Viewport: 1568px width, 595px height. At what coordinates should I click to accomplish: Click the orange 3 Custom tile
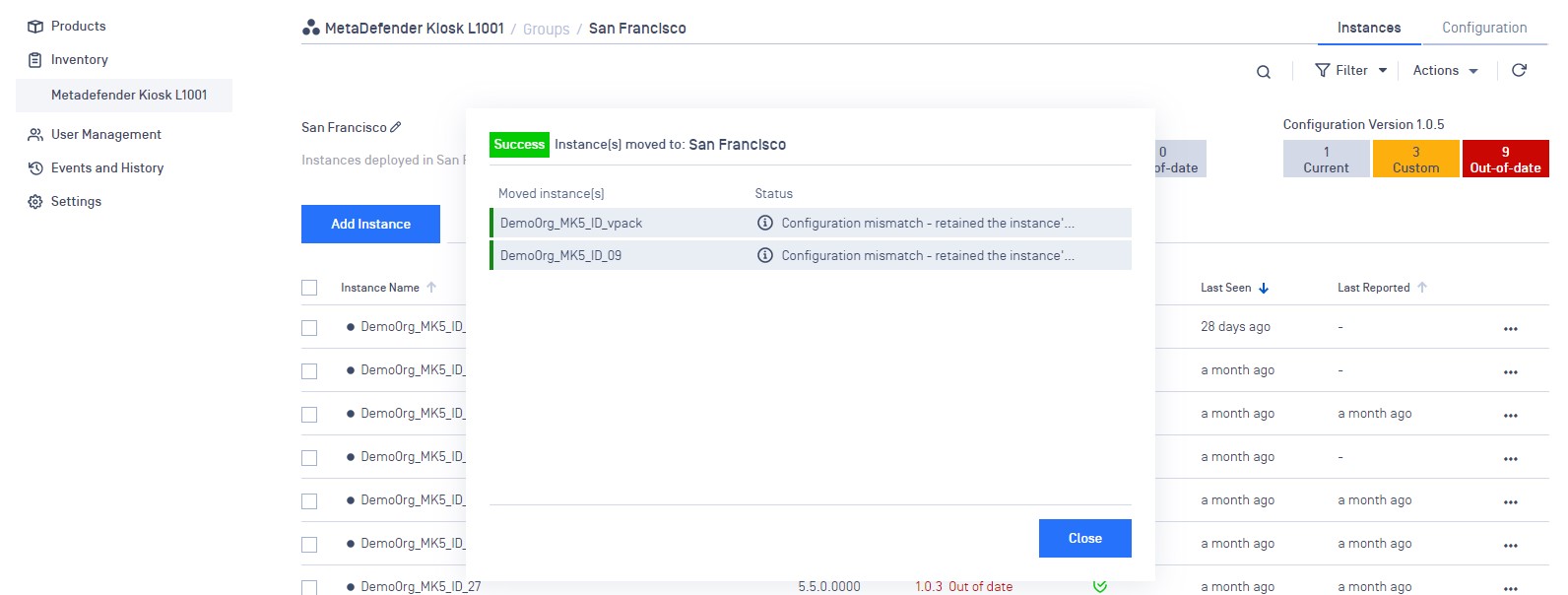1415,159
